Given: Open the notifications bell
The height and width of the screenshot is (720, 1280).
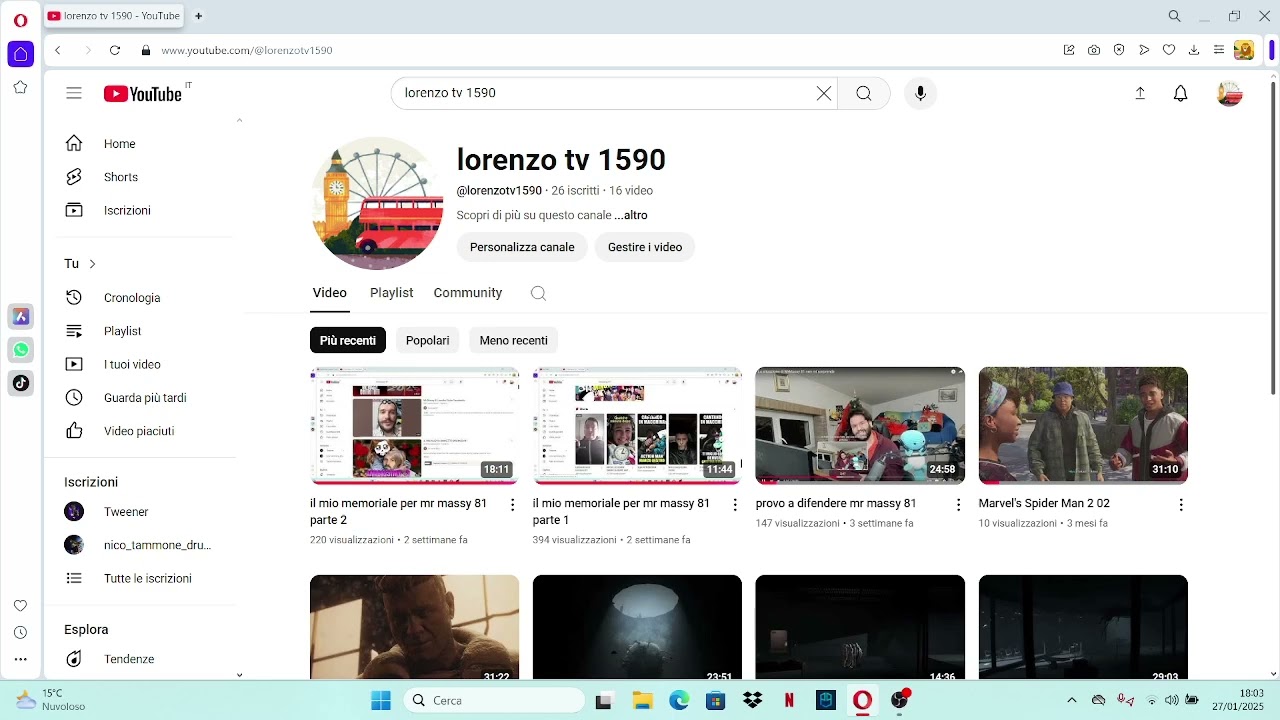Looking at the screenshot, I should (1181, 93).
